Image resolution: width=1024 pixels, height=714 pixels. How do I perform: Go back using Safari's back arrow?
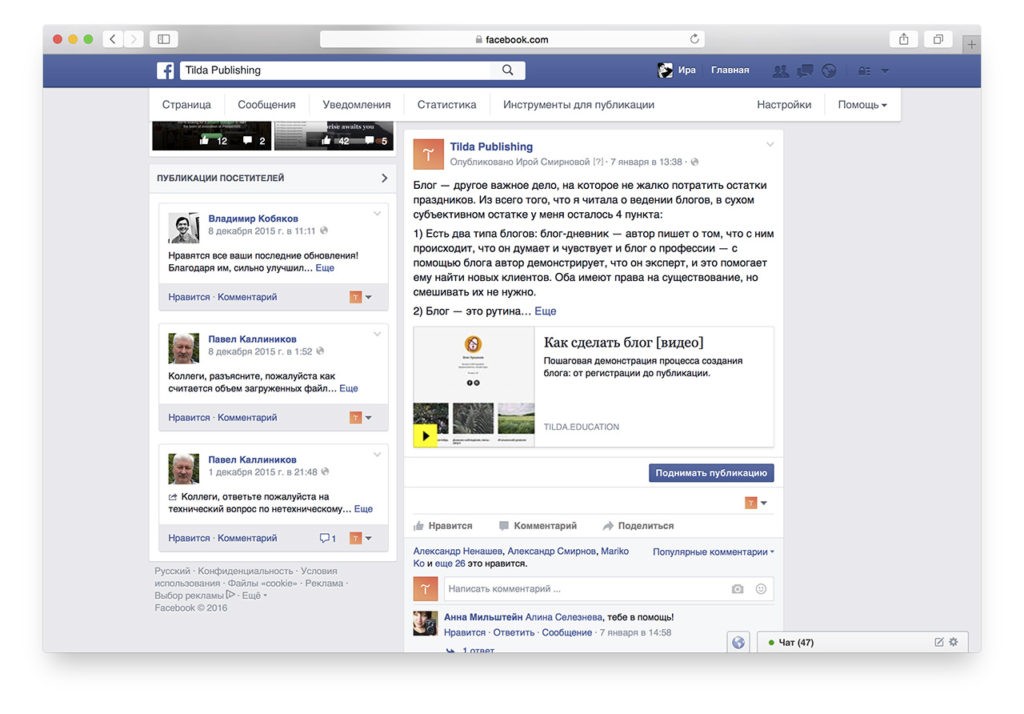coord(113,39)
